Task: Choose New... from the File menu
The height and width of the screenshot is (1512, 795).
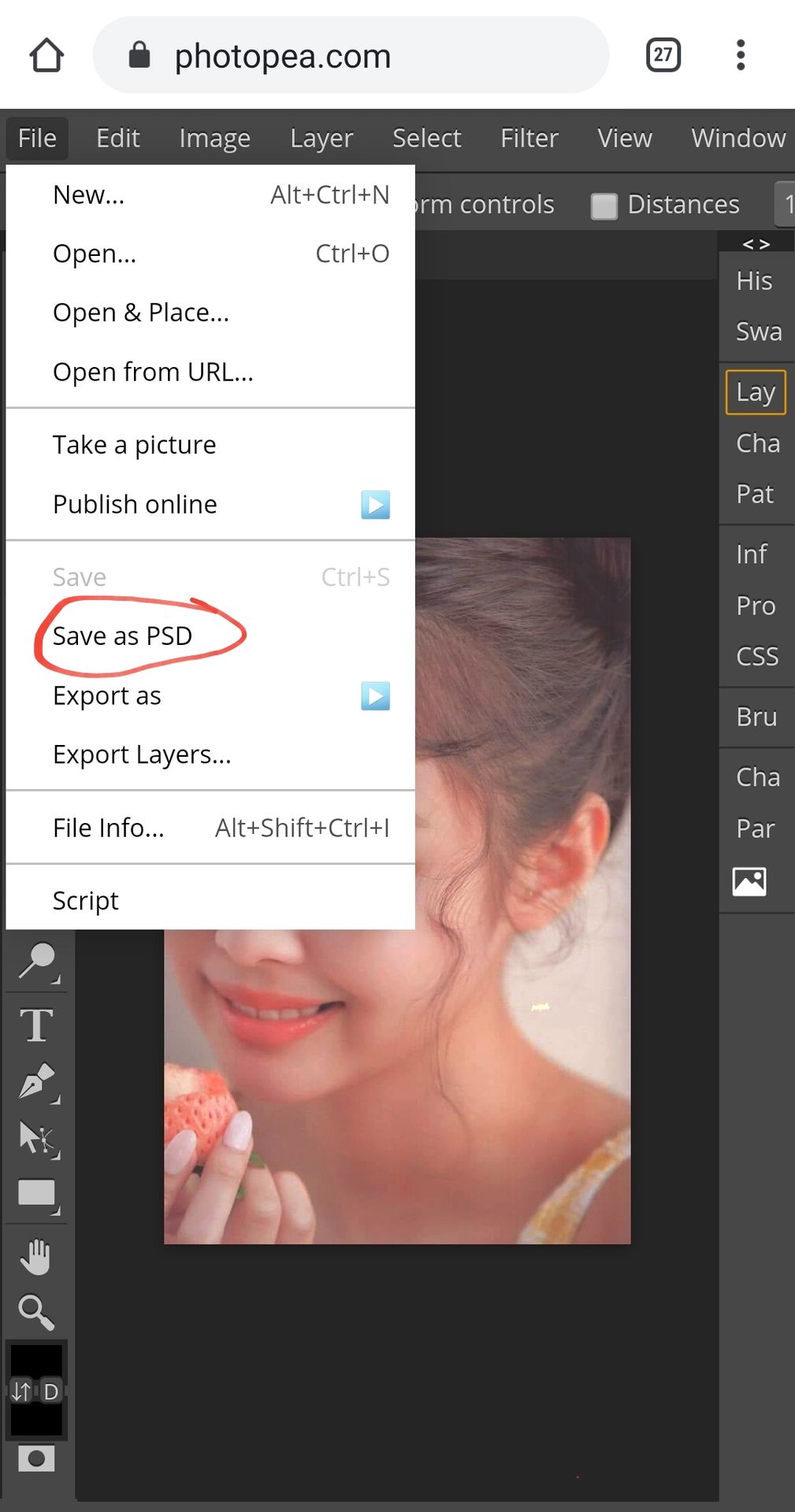Action: (x=210, y=195)
